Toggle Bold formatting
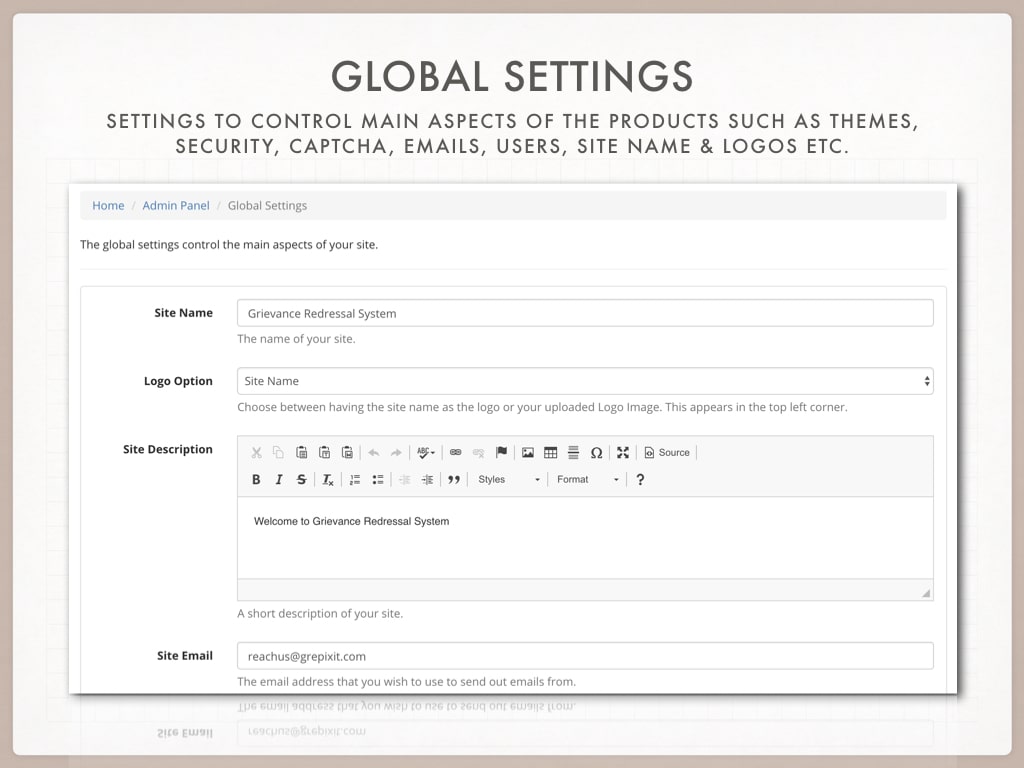 256,479
